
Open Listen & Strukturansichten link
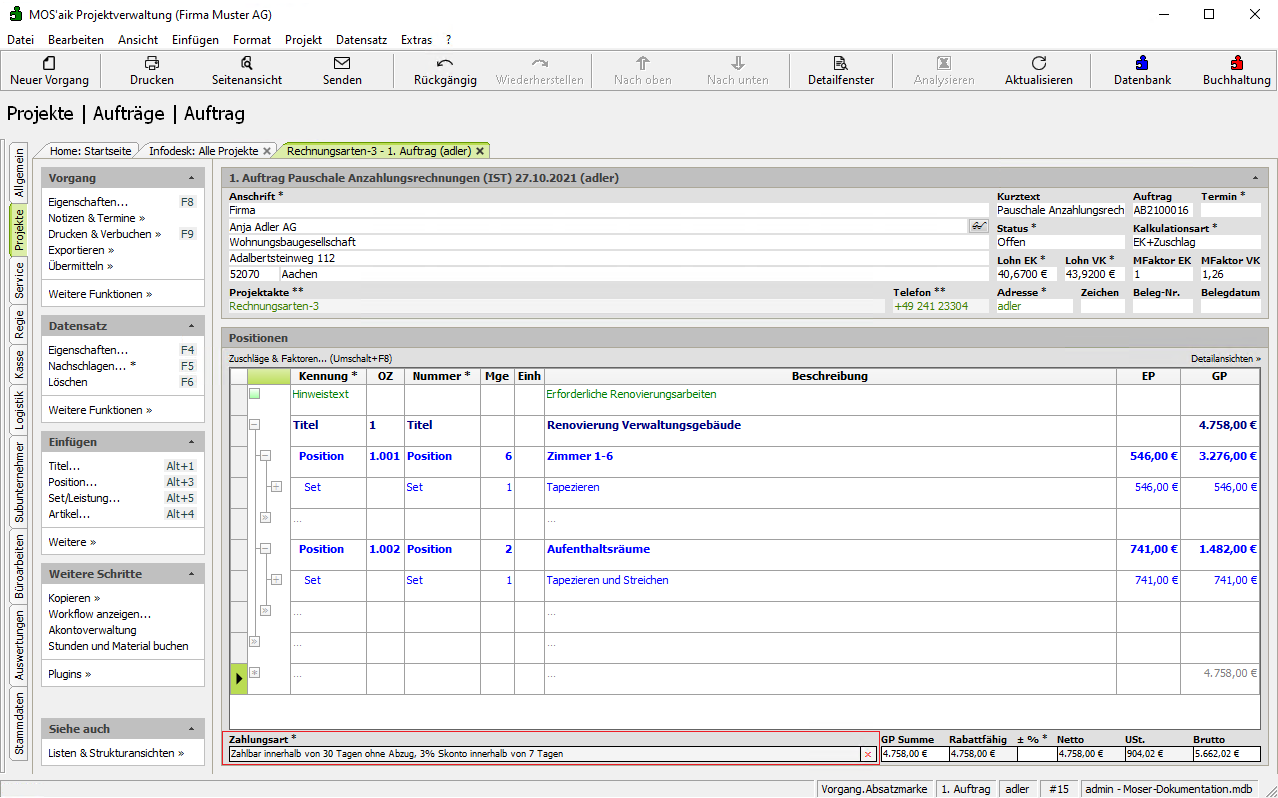pyautogui.click(x=116, y=753)
